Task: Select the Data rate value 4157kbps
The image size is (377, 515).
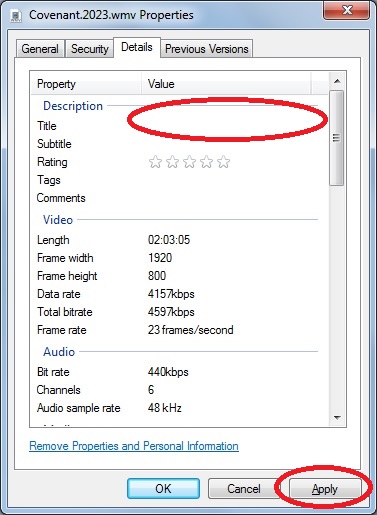Action: point(171,294)
